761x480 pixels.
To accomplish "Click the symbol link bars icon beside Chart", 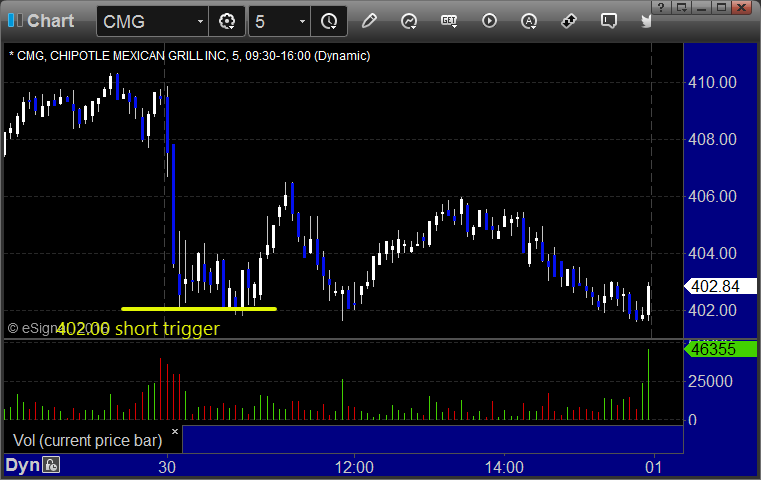I will [x=15, y=21].
